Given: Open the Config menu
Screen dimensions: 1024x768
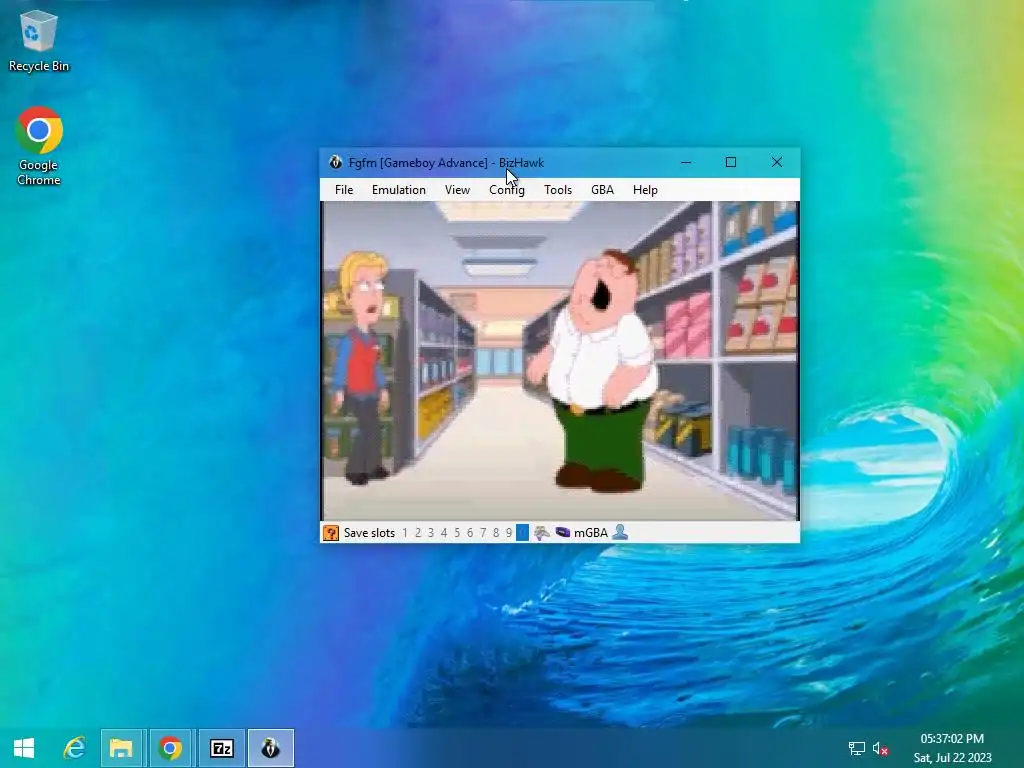Looking at the screenshot, I should pos(507,190).
